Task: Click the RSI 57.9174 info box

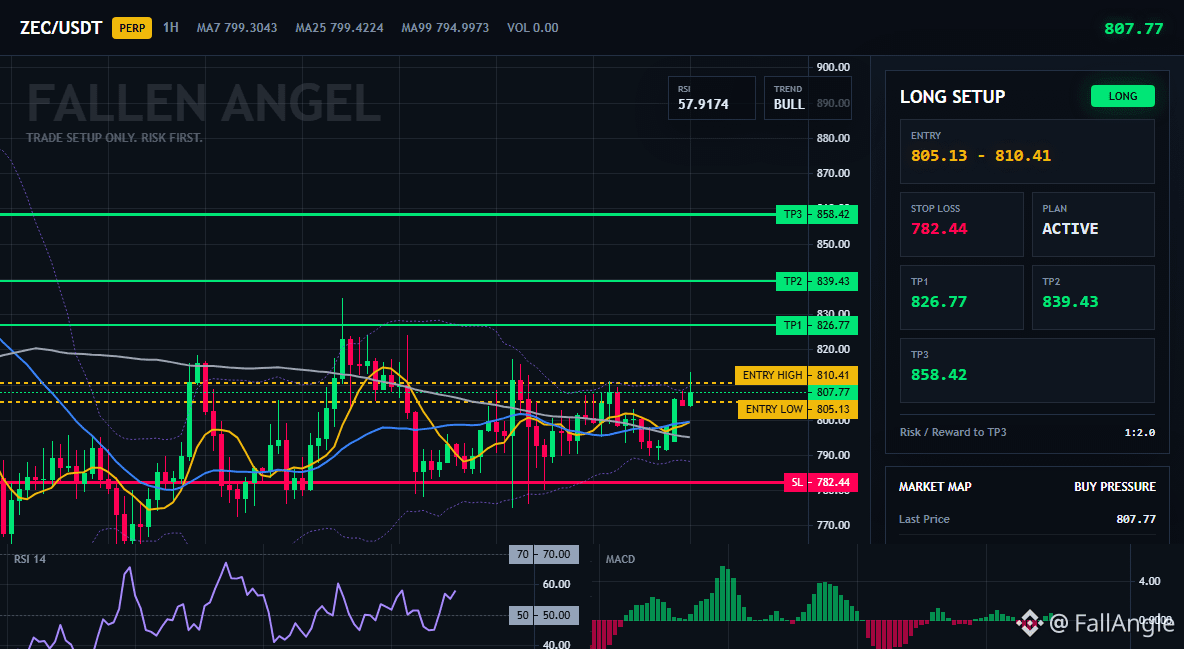Action: pyautogui.click(x=711, y=97)
